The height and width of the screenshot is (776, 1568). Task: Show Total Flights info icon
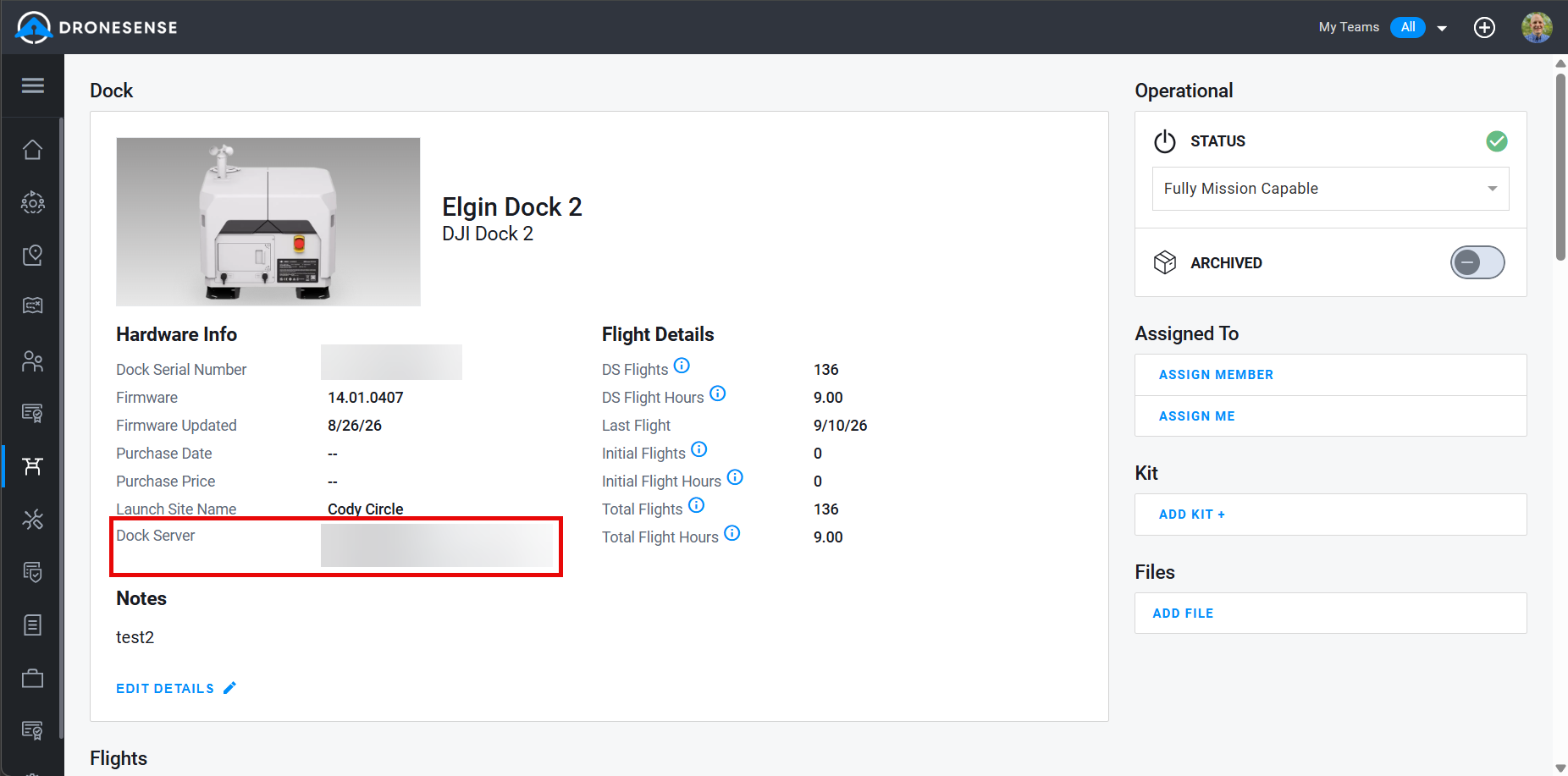pos(696,505)
